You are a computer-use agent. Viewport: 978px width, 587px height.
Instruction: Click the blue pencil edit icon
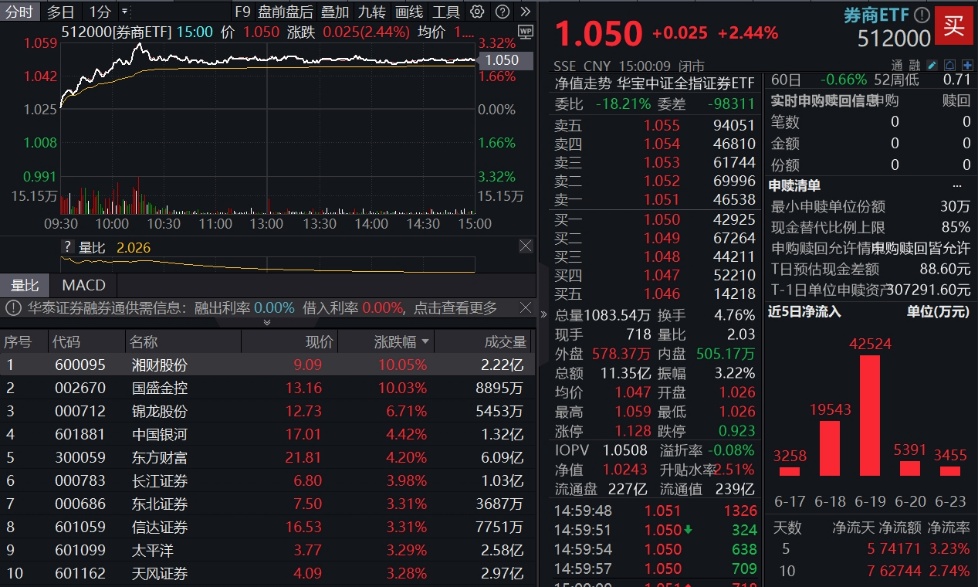pos(932,65)
